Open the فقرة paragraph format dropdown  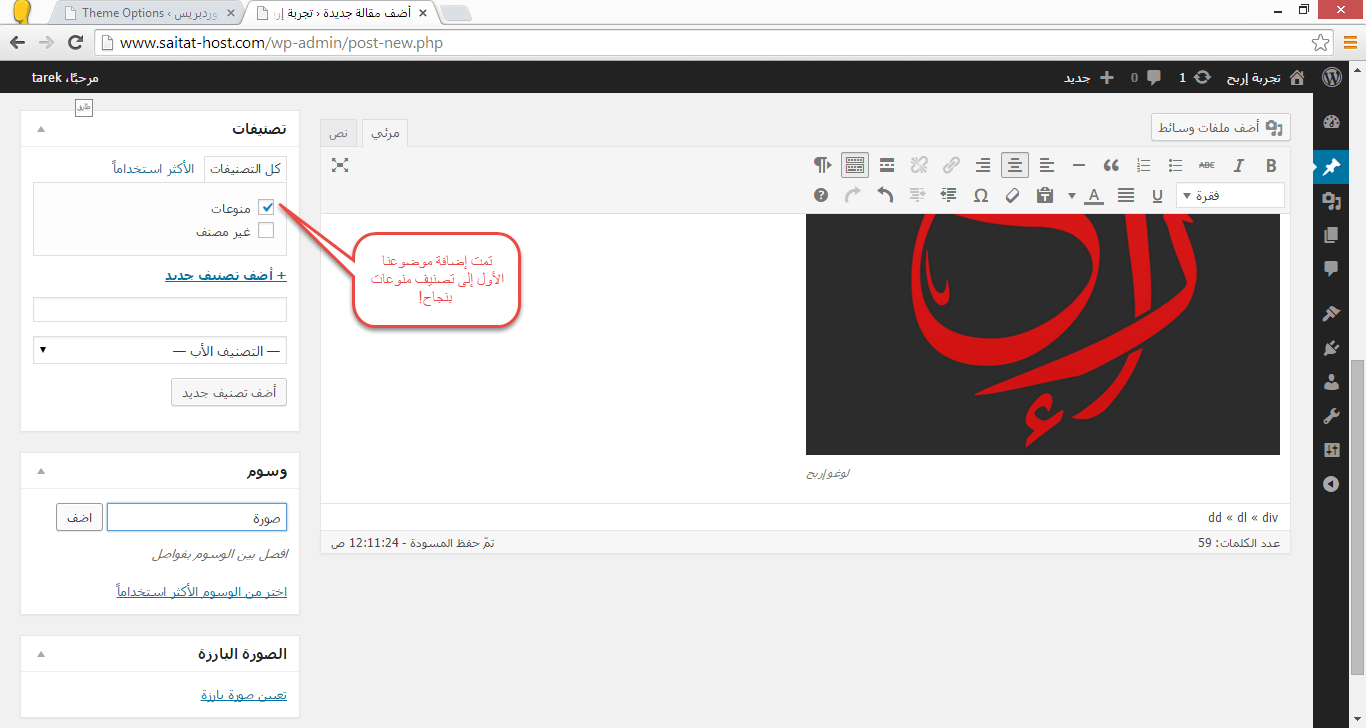pyautogui.click(x=1230, y=195)
